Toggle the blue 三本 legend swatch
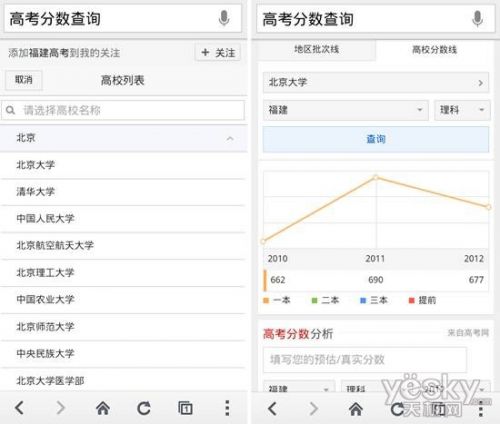This screenshot has height=424, width=500. pyautogui.click(x=363, y=300)
